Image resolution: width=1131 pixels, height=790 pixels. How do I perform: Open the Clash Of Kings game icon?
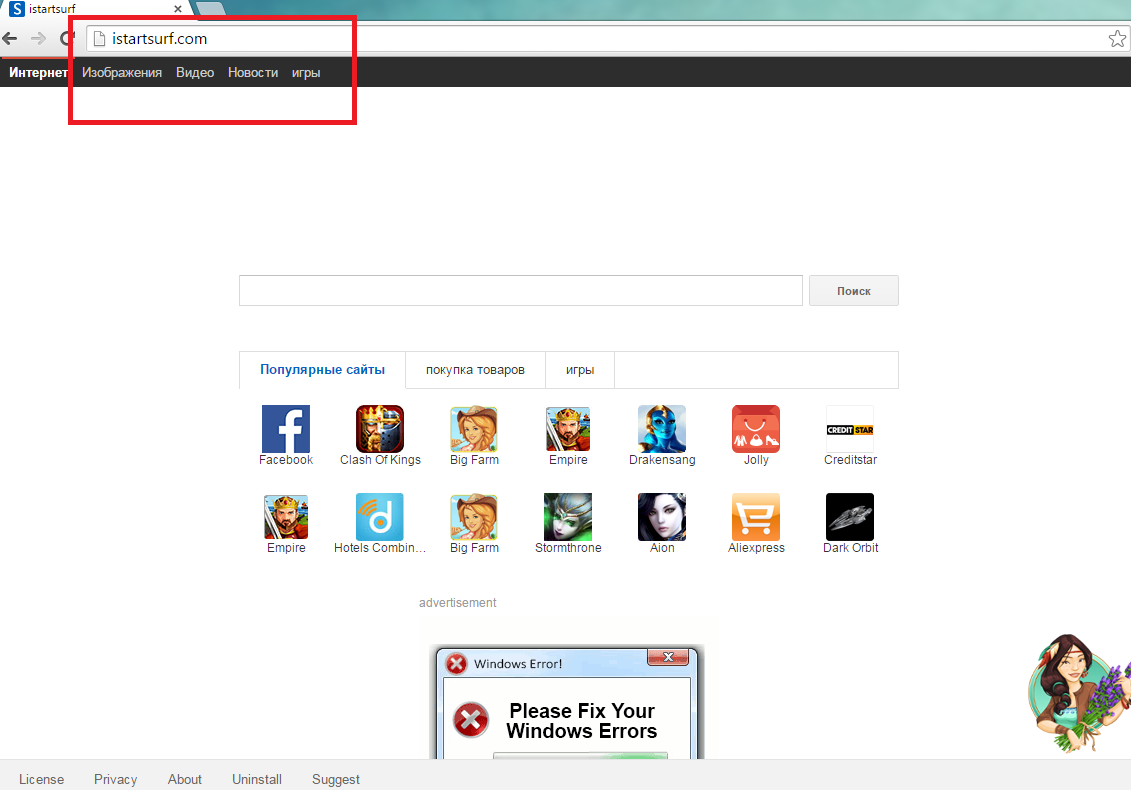(379, 429)
